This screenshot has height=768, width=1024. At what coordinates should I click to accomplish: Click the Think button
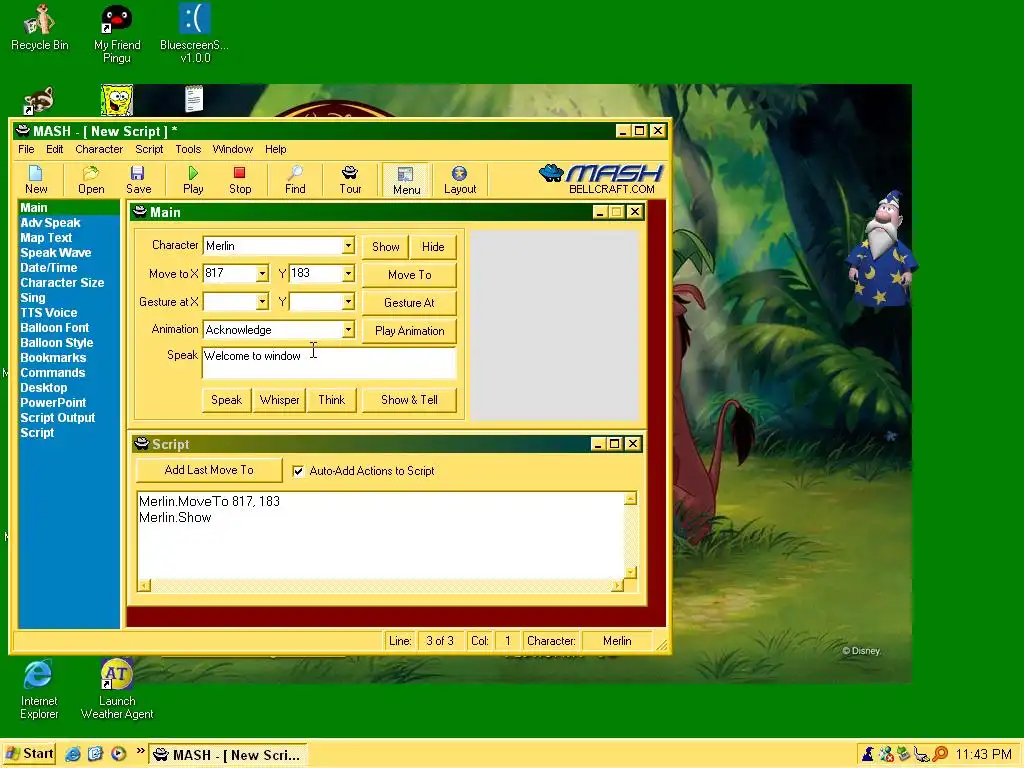tap(331, 400)
